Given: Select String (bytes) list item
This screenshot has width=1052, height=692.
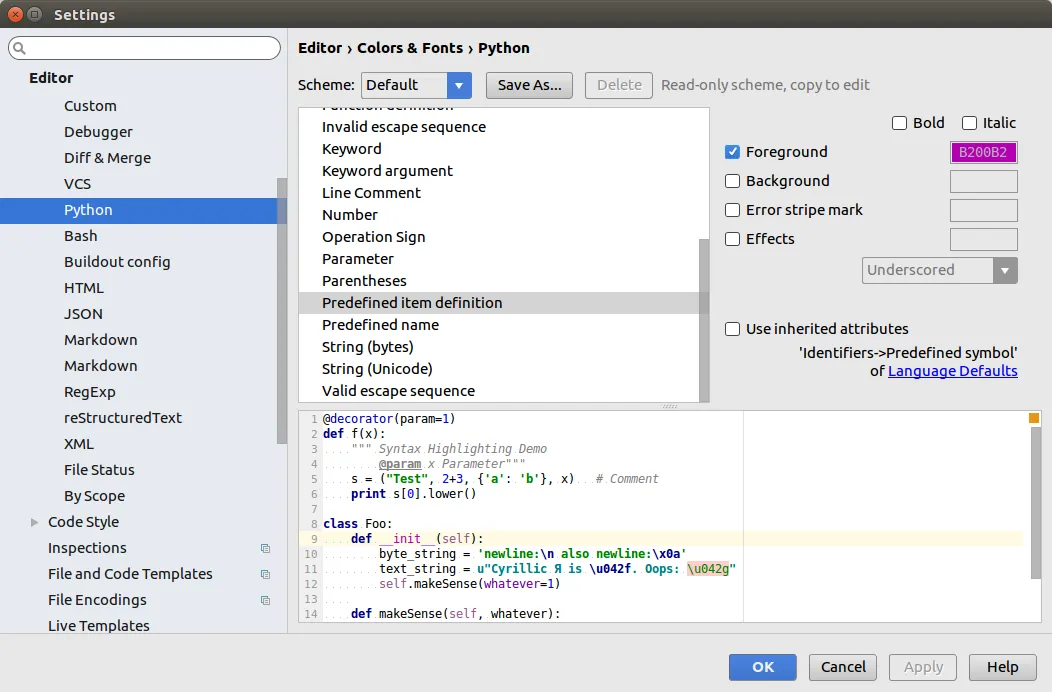Looking at the screenshot, I should click(x=368, y=347).
